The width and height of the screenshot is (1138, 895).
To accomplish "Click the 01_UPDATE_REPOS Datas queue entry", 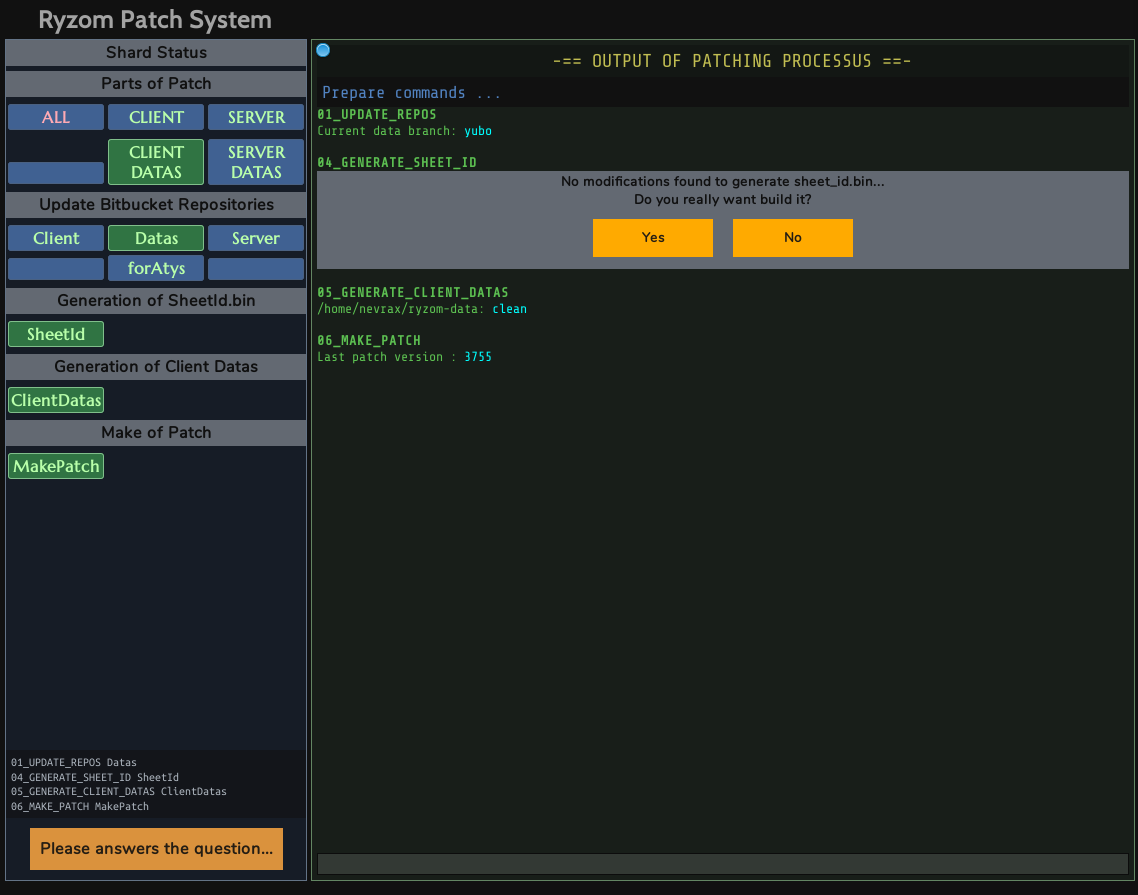I will coord(73,762).
